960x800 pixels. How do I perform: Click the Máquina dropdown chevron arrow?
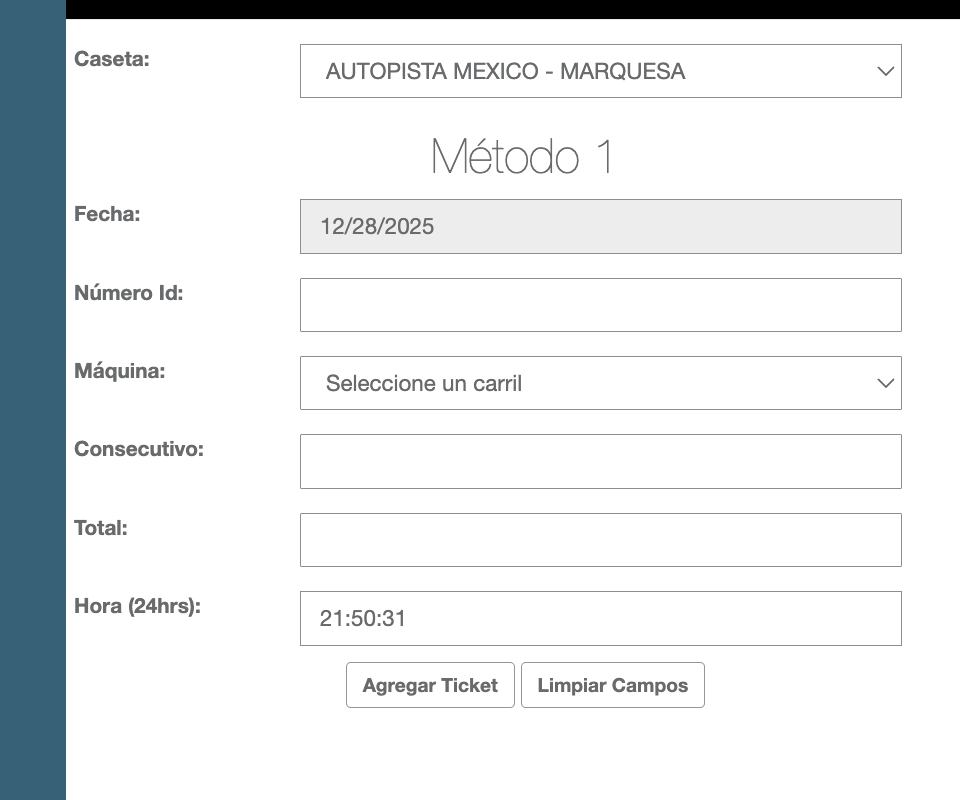point(884,383)
